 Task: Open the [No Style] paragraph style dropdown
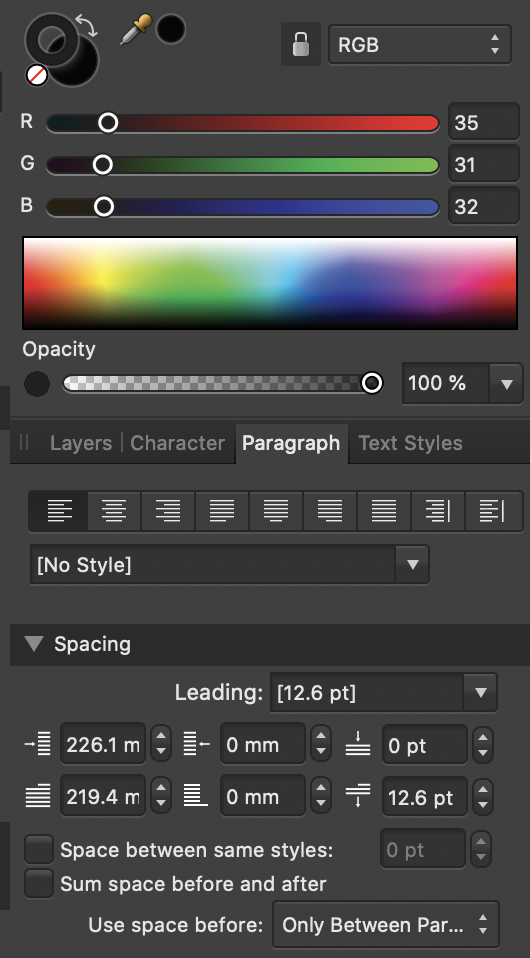pos(229,565)
